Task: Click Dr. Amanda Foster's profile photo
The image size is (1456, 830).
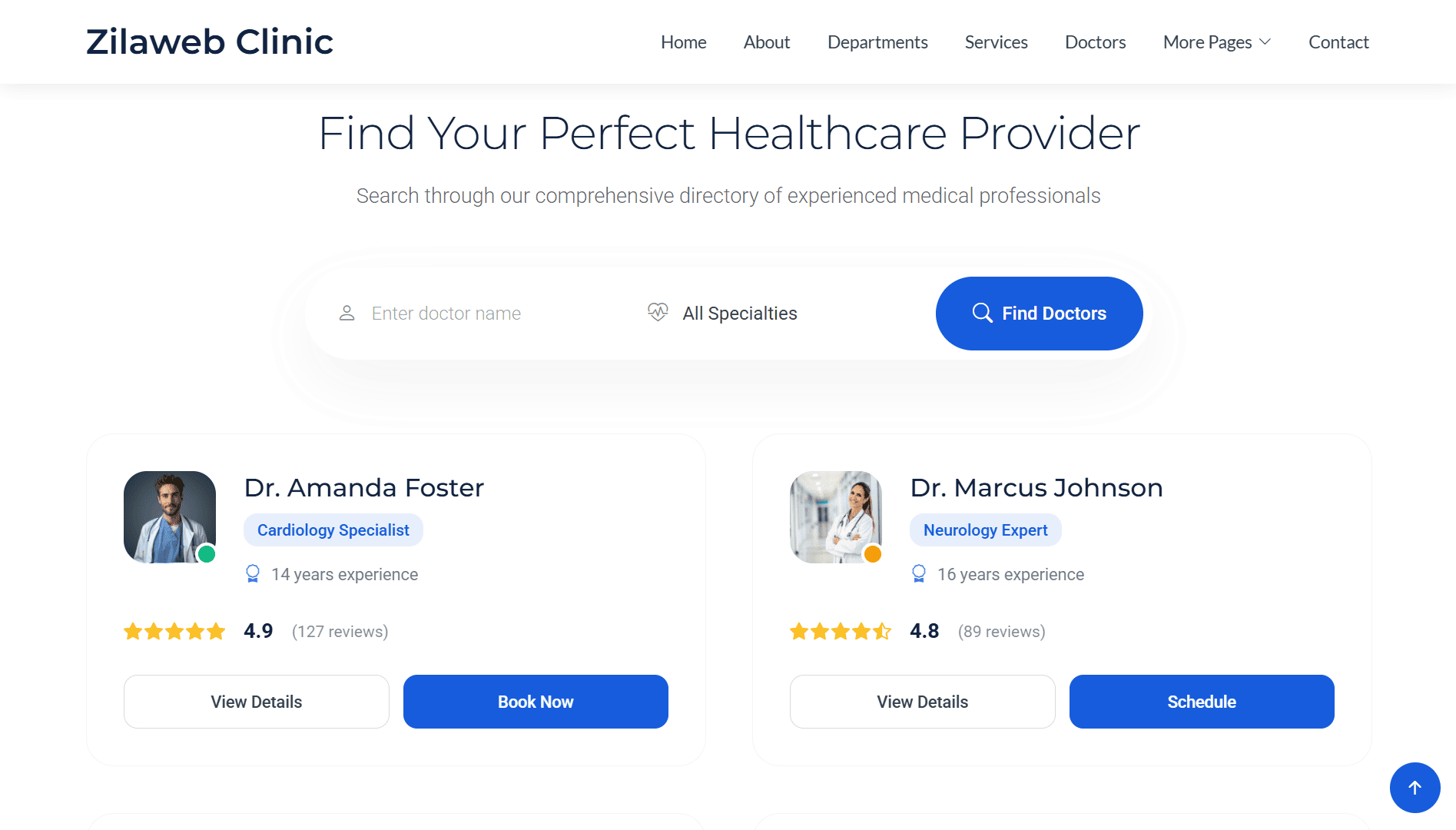Action: pyautogui.click(x=170, y=517)
